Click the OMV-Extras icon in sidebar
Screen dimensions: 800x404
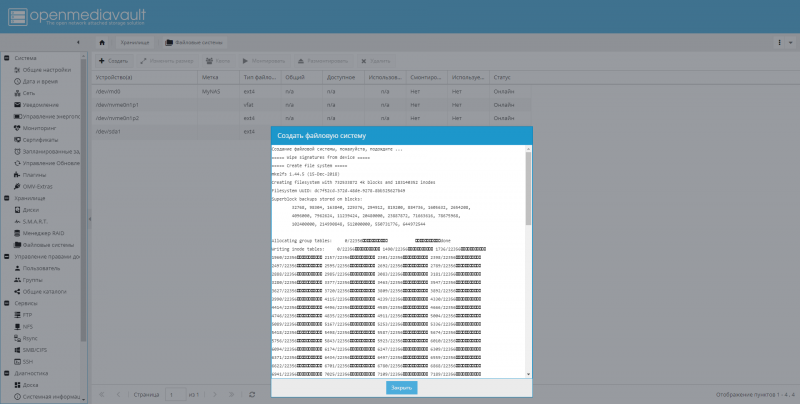click(17, 187)
